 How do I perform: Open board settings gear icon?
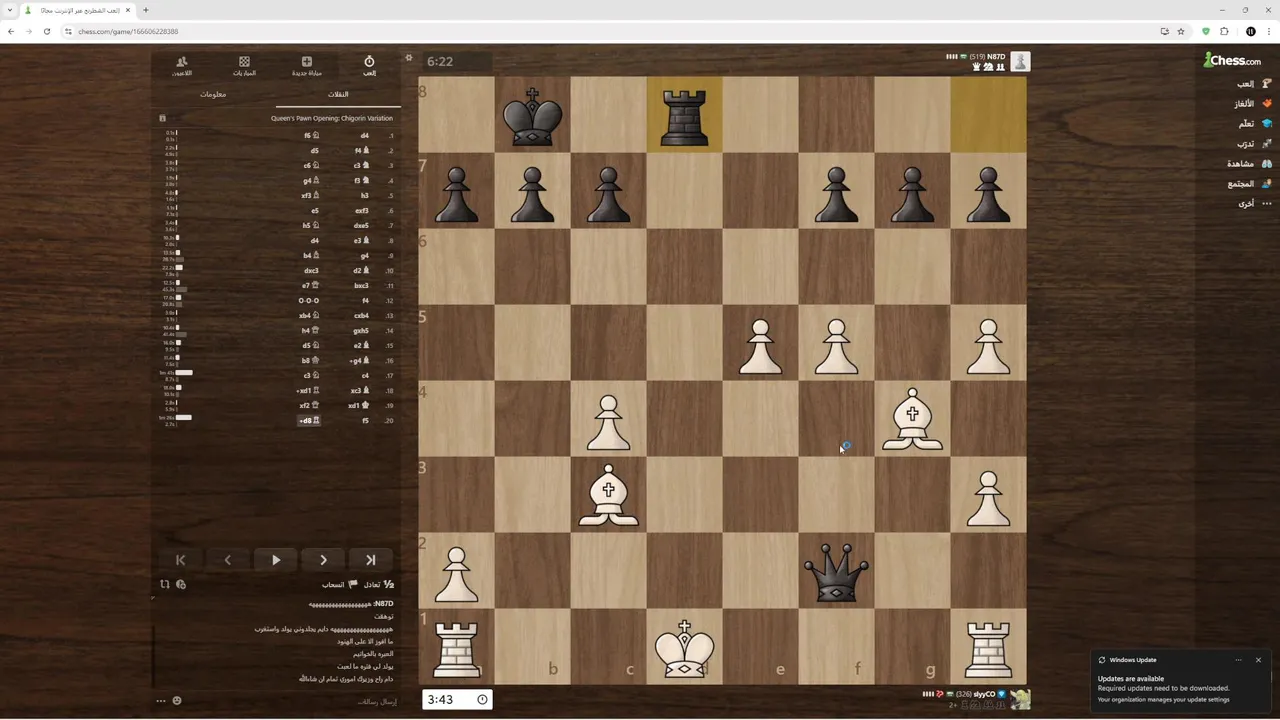[x=408, y=58]
